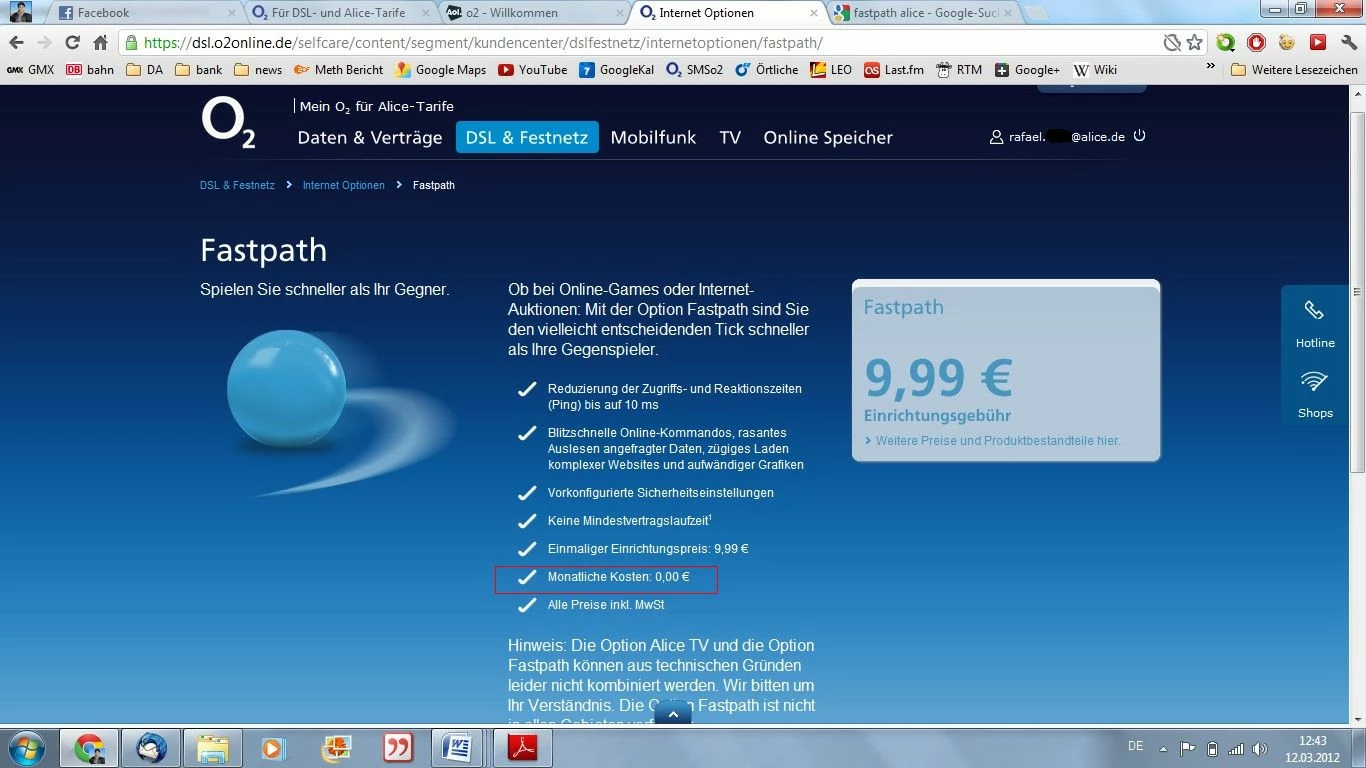This screenshot has width=1366, height=768.
Task: Launch Windows Media Player from the taskbar
Action: (x=275, y=748)
